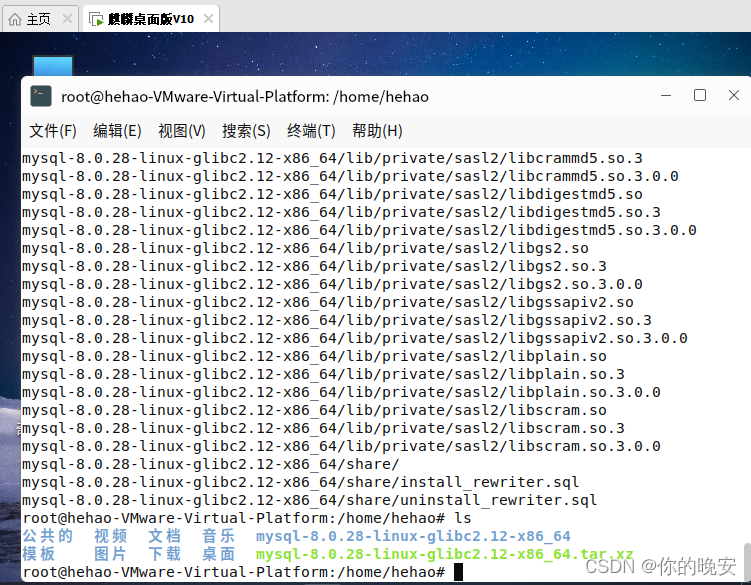Click the line ending in libdigestmd5.so
The width and height of the screenshot is (751, 585).
click(332, 194)
